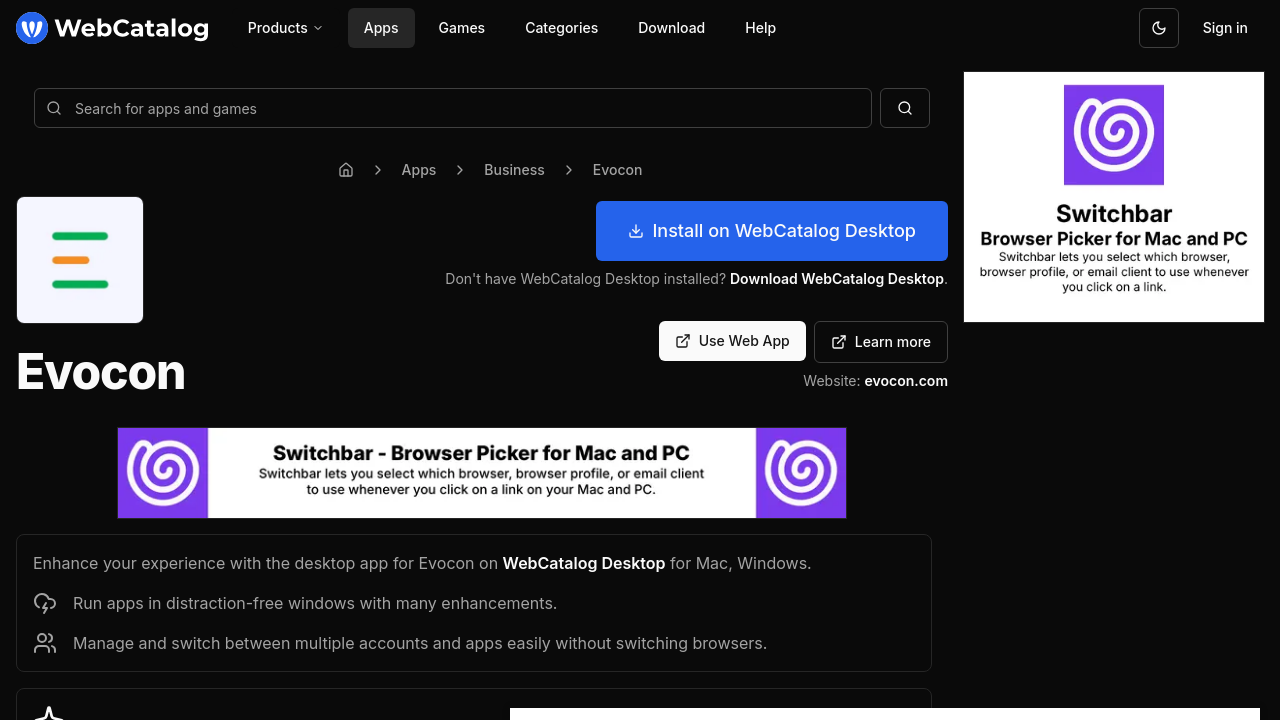The image size is (1280, 720).
Task: Open the Download nav item
Action: [672, 28]
